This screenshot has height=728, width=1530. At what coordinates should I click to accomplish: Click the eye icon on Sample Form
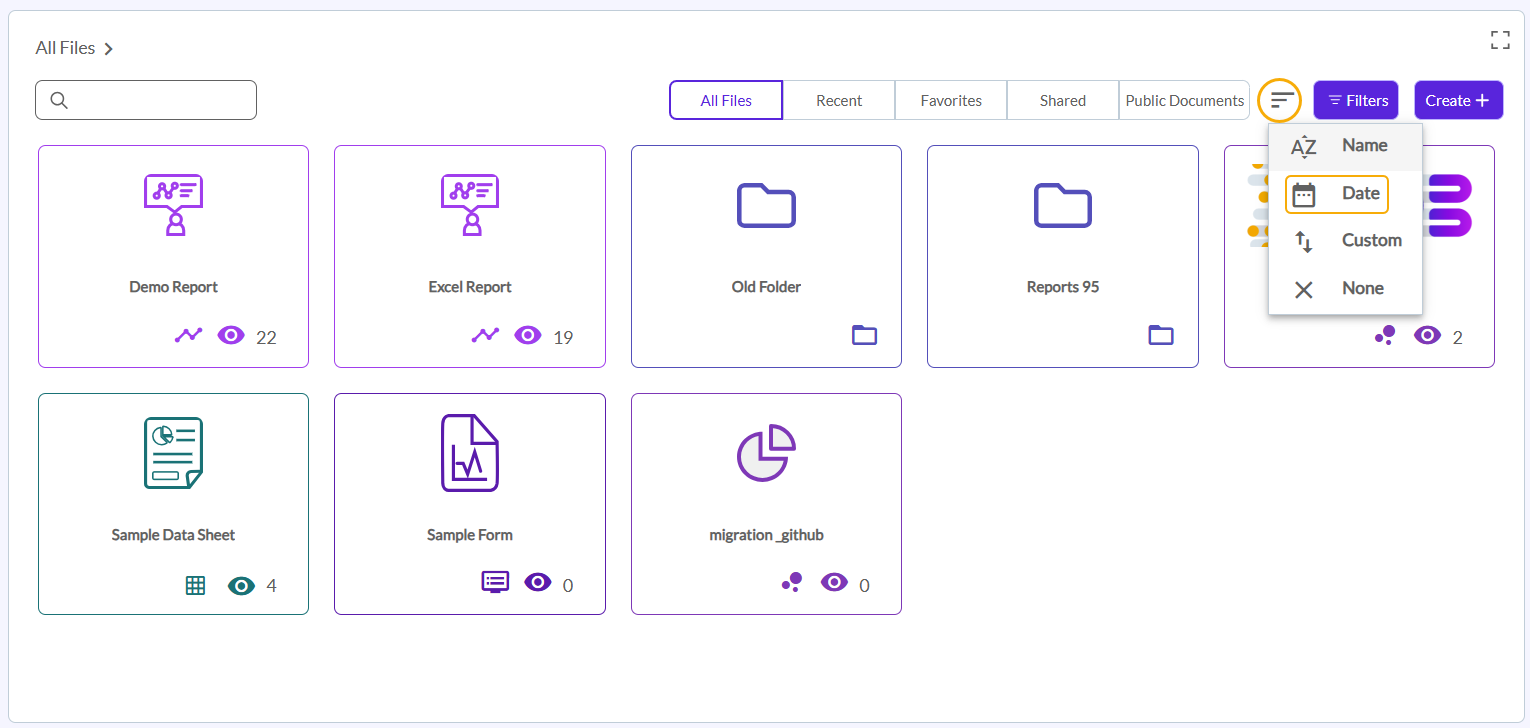click(x=538, y=583)
